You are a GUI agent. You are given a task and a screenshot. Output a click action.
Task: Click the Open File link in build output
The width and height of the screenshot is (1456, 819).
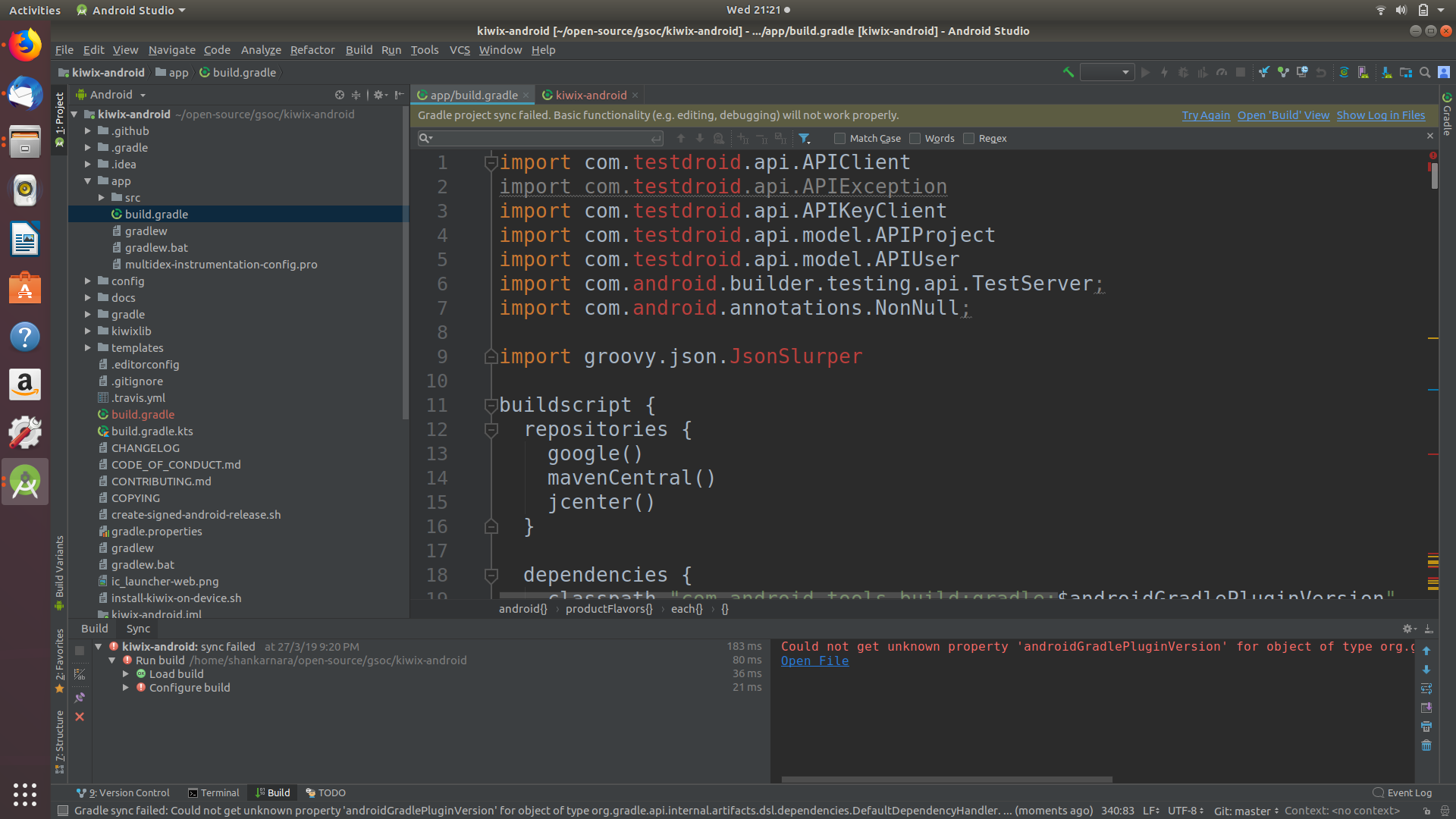(x=814, y=661)
